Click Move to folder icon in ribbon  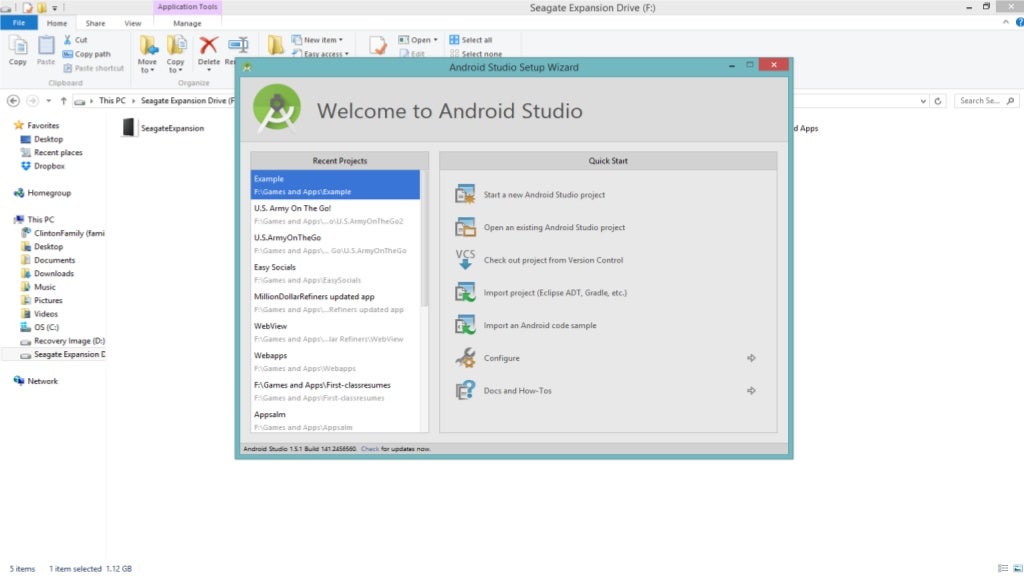148,46
